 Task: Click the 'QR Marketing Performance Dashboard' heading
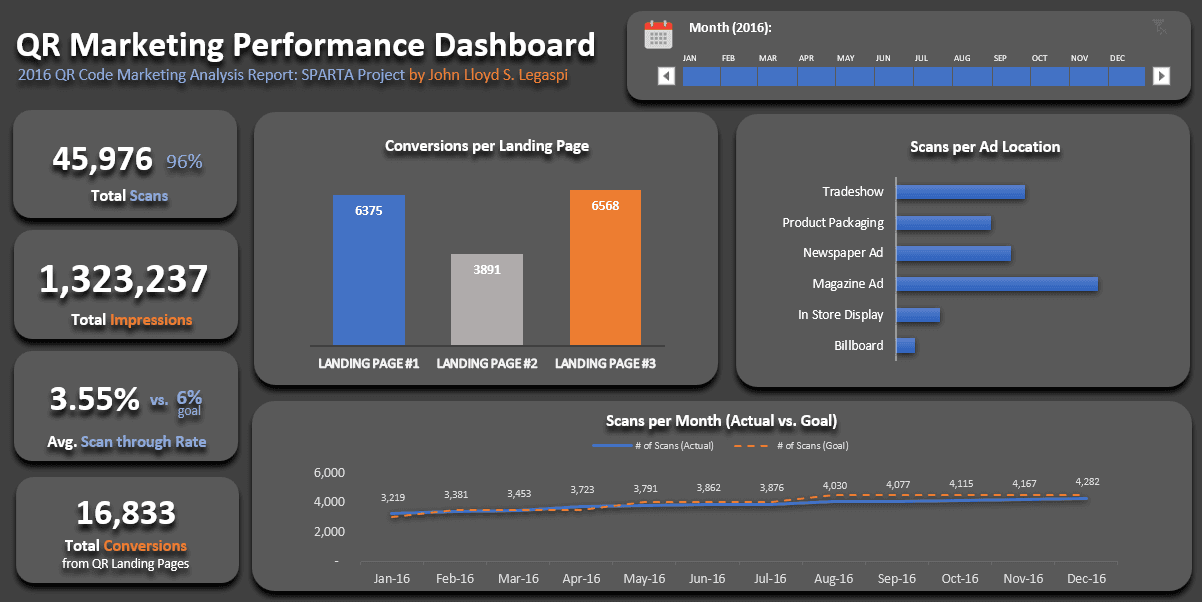tap(306, 45)
